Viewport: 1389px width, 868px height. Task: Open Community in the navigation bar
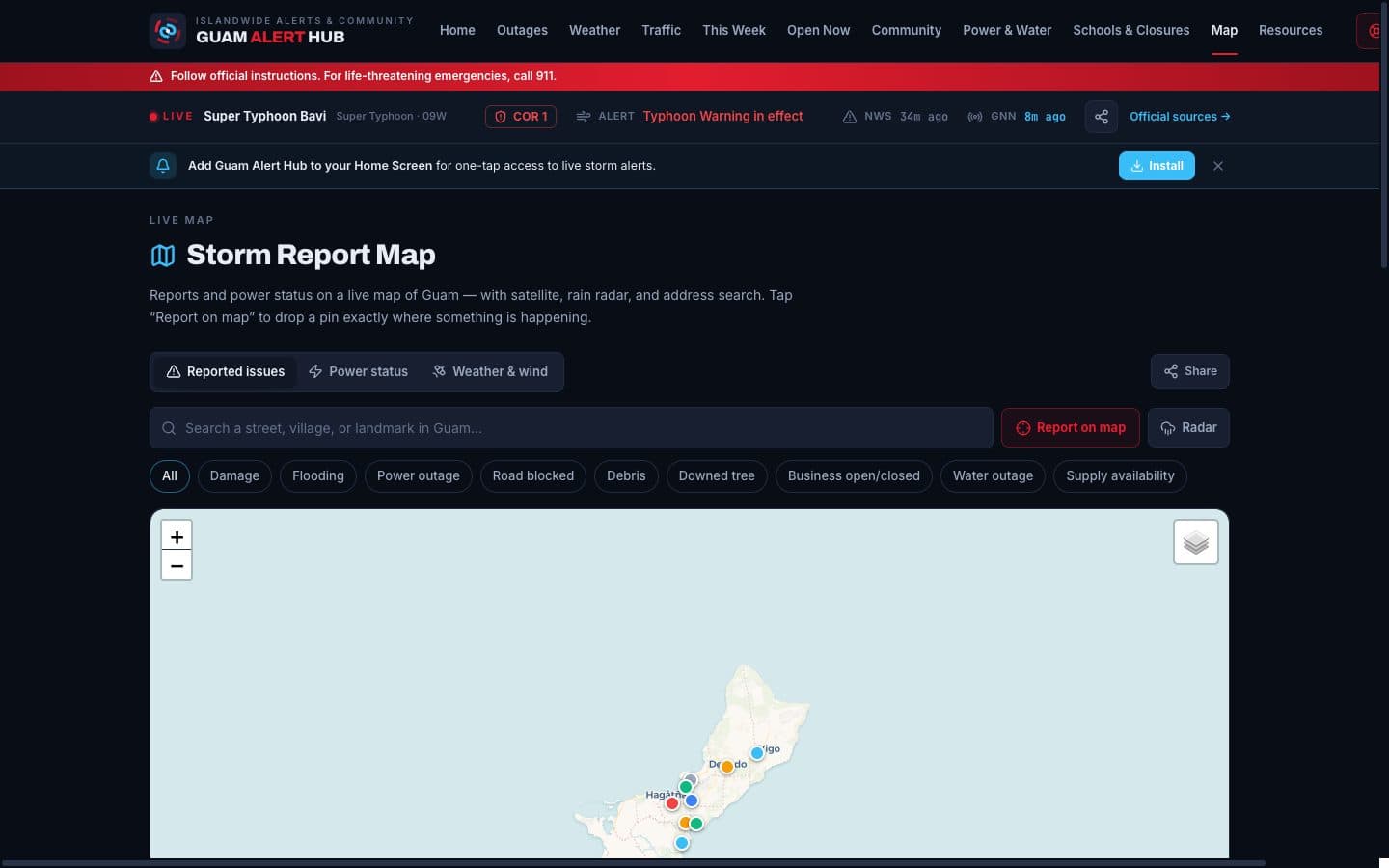[x=907, y=31]
